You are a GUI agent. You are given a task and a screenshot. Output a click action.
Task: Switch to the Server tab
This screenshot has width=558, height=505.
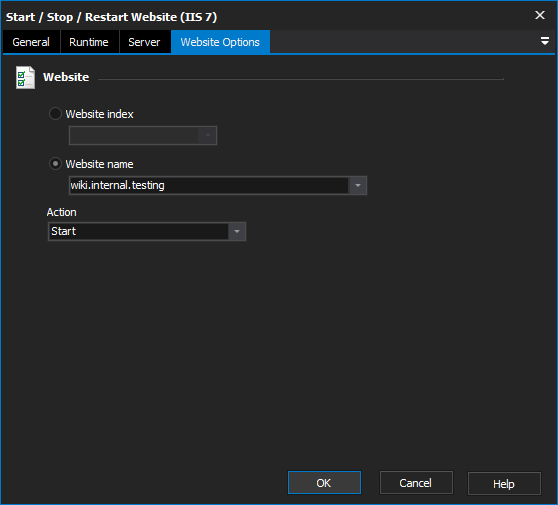point(144,42)
